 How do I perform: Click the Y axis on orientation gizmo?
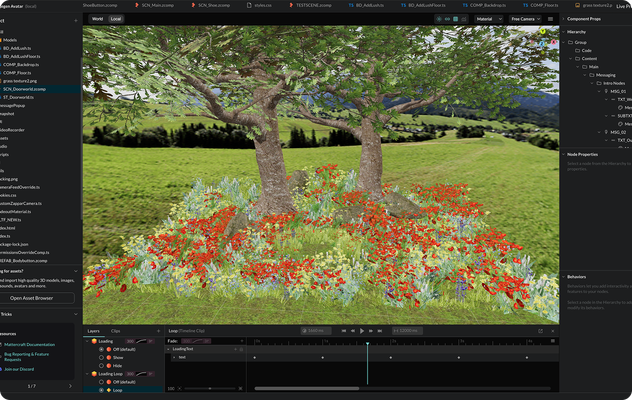[x=543, y=31]
